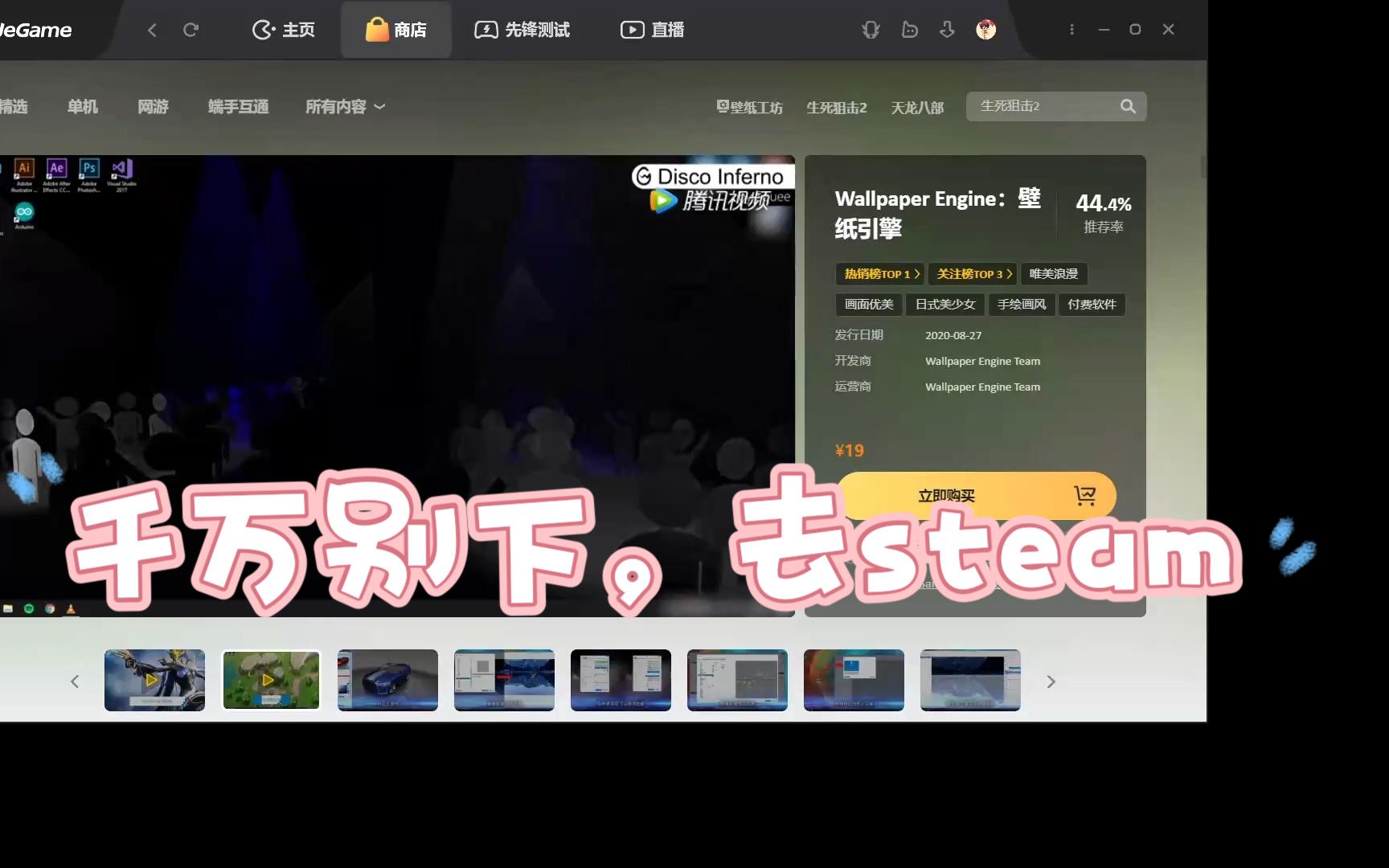
Task: Expand the 所有内容 all content dropdown
Action: pos(344,106)
